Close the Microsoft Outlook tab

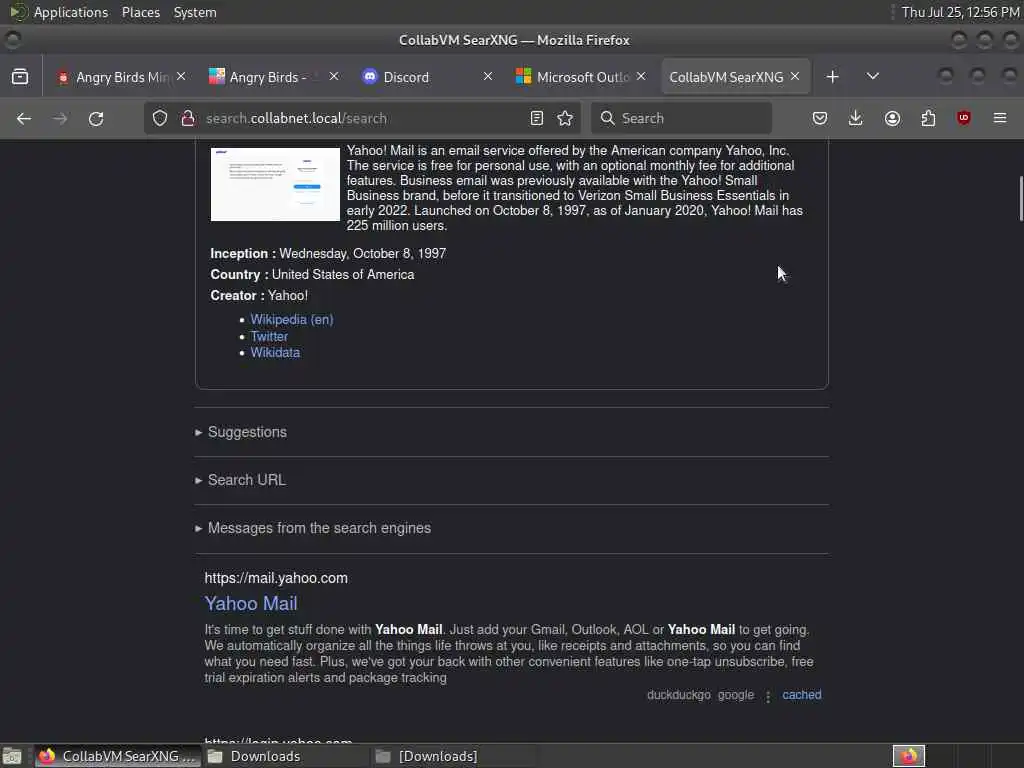pyautogui.click(x=641, y=76)
